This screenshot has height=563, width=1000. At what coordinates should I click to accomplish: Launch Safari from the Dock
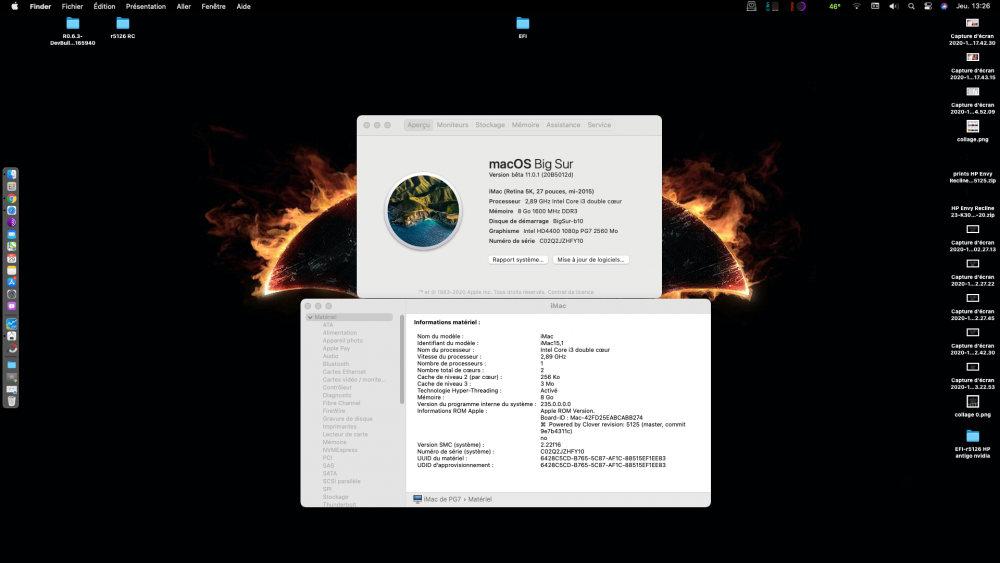(x=11, y=210)
